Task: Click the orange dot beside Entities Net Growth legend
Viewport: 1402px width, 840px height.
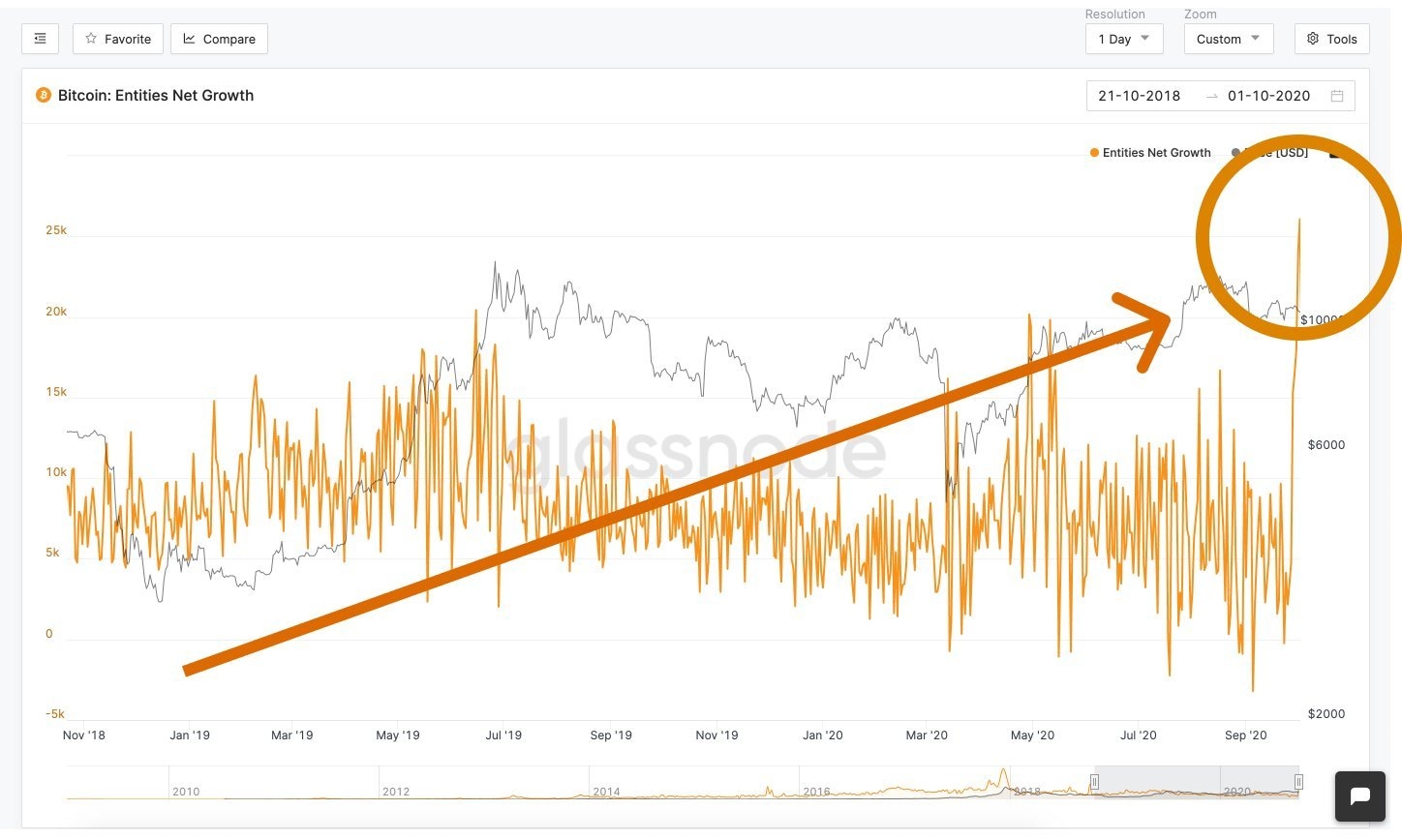Action: tap(1093, 152)
